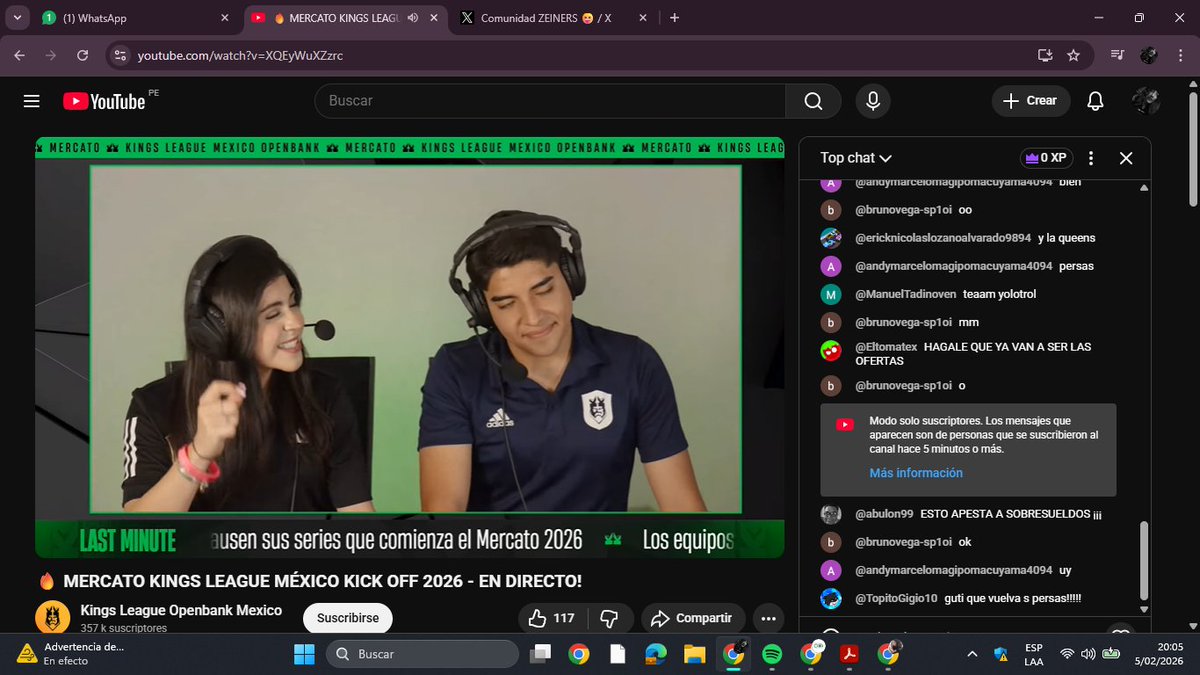Click the chat panel scrollbar thumb
Viewport: 1200px width, 675px height.
[x=1145, y=562]
